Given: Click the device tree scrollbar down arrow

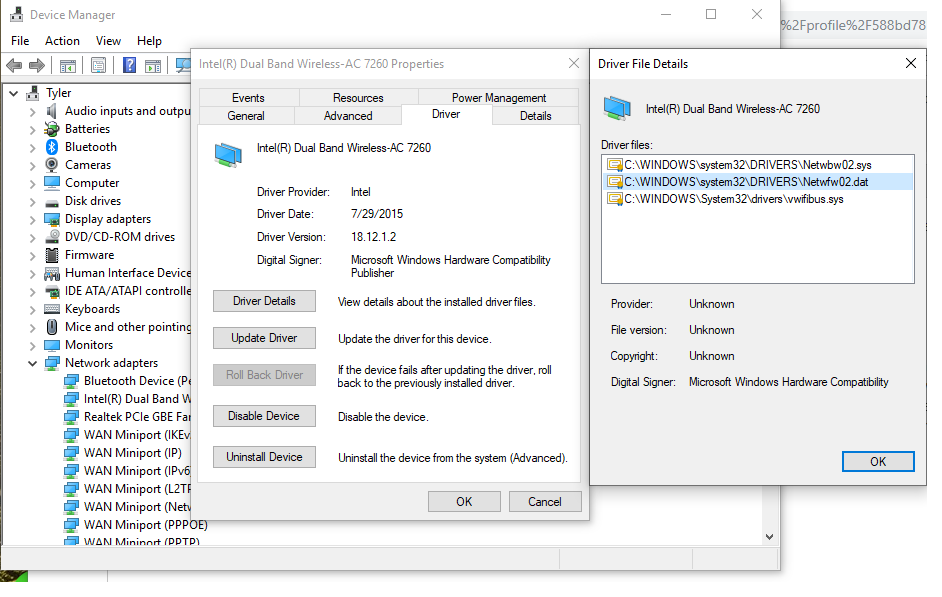Looking at the screenshot, I should pos(770,538).
